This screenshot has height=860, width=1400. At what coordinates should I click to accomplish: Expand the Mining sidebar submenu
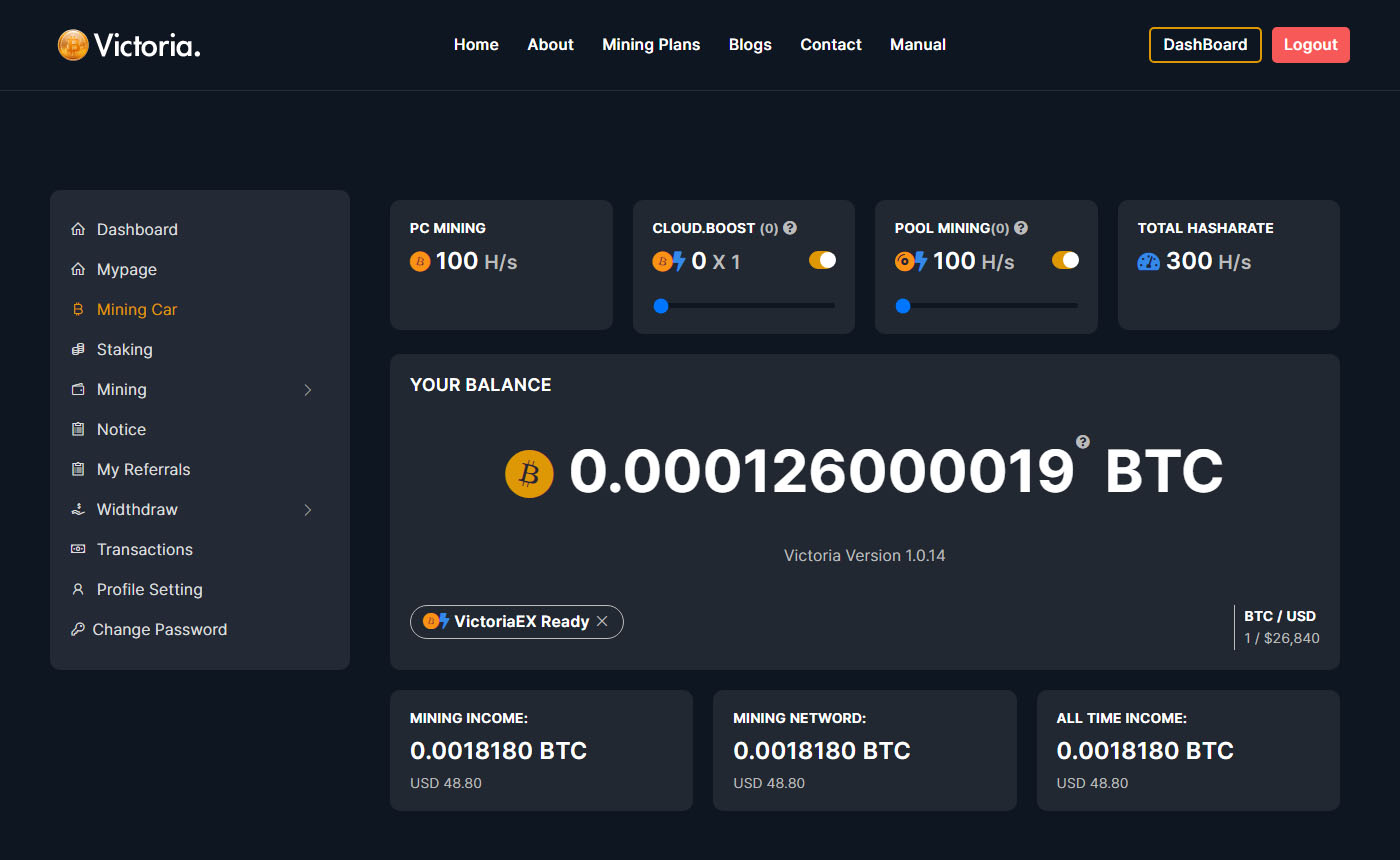[x=308, y=390]
